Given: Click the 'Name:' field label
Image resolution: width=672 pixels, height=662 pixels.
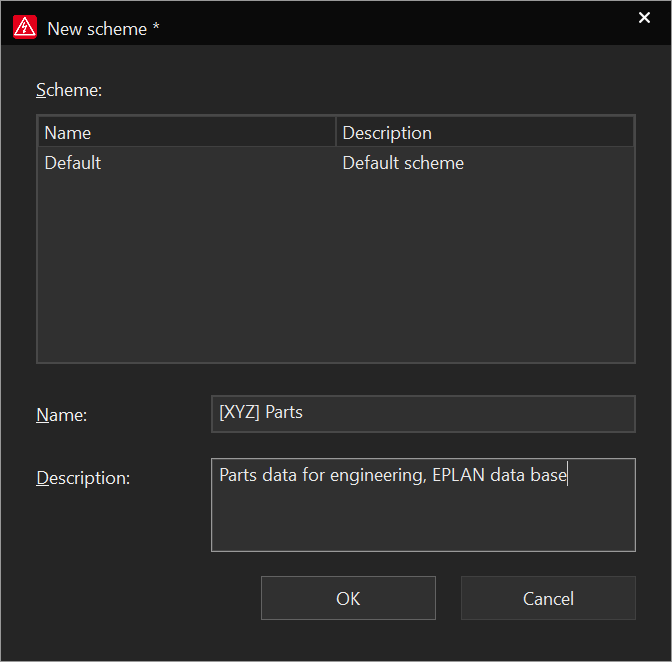Looking at the screenshot, I should point(62,415).
